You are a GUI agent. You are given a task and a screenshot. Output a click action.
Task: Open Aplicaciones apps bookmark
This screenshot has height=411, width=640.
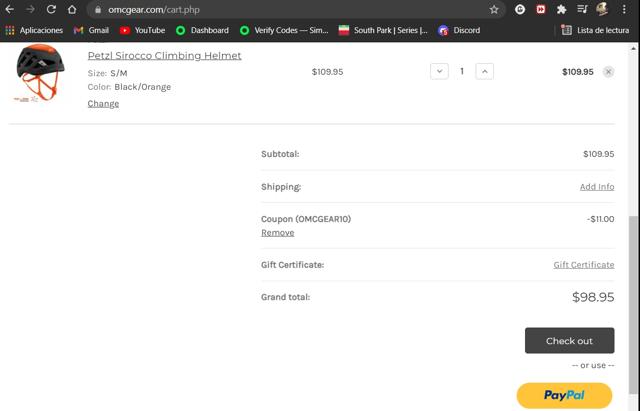(x=34, y=30)
